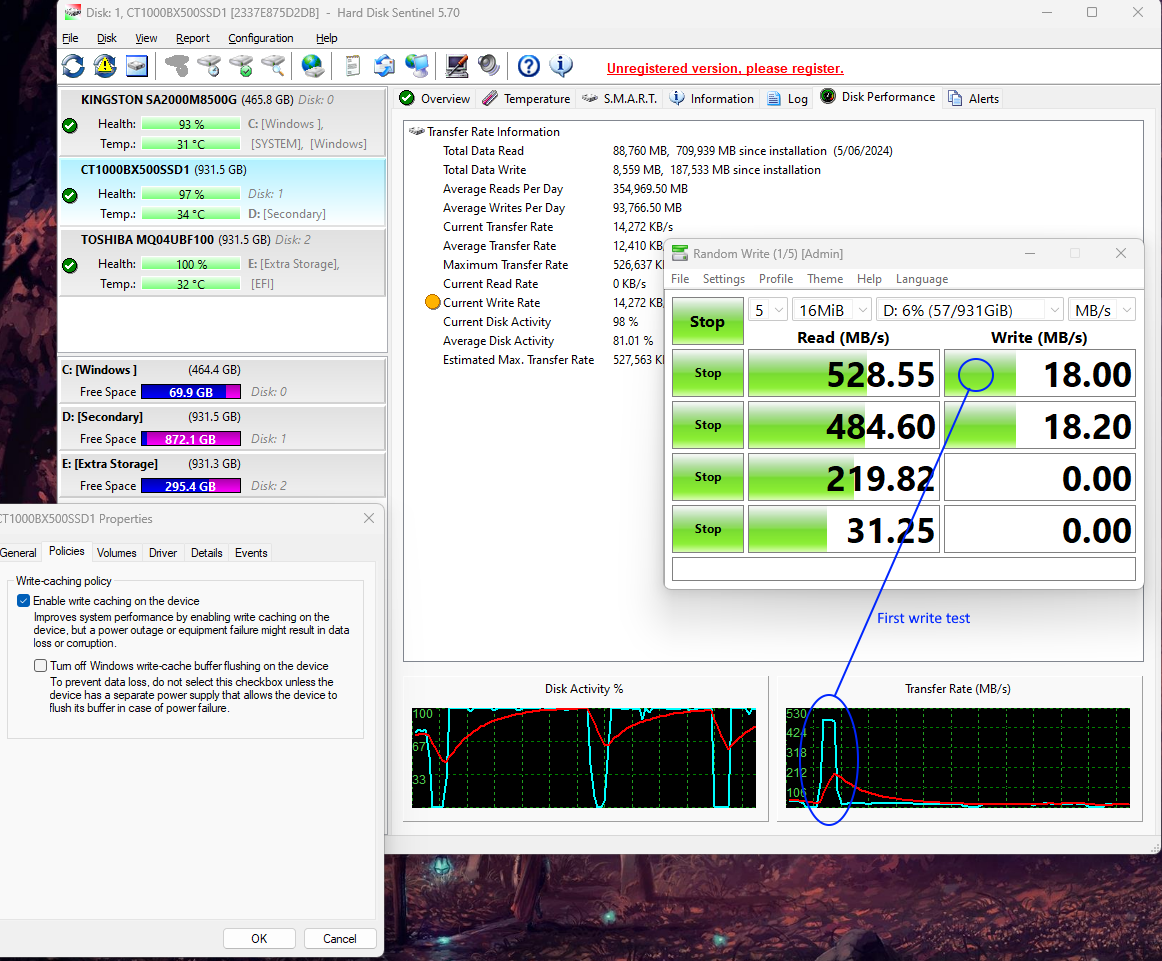Click the globe and monitor toolbar icon
Viewport: 1162px width, 961px height.
tap(416, 66)
